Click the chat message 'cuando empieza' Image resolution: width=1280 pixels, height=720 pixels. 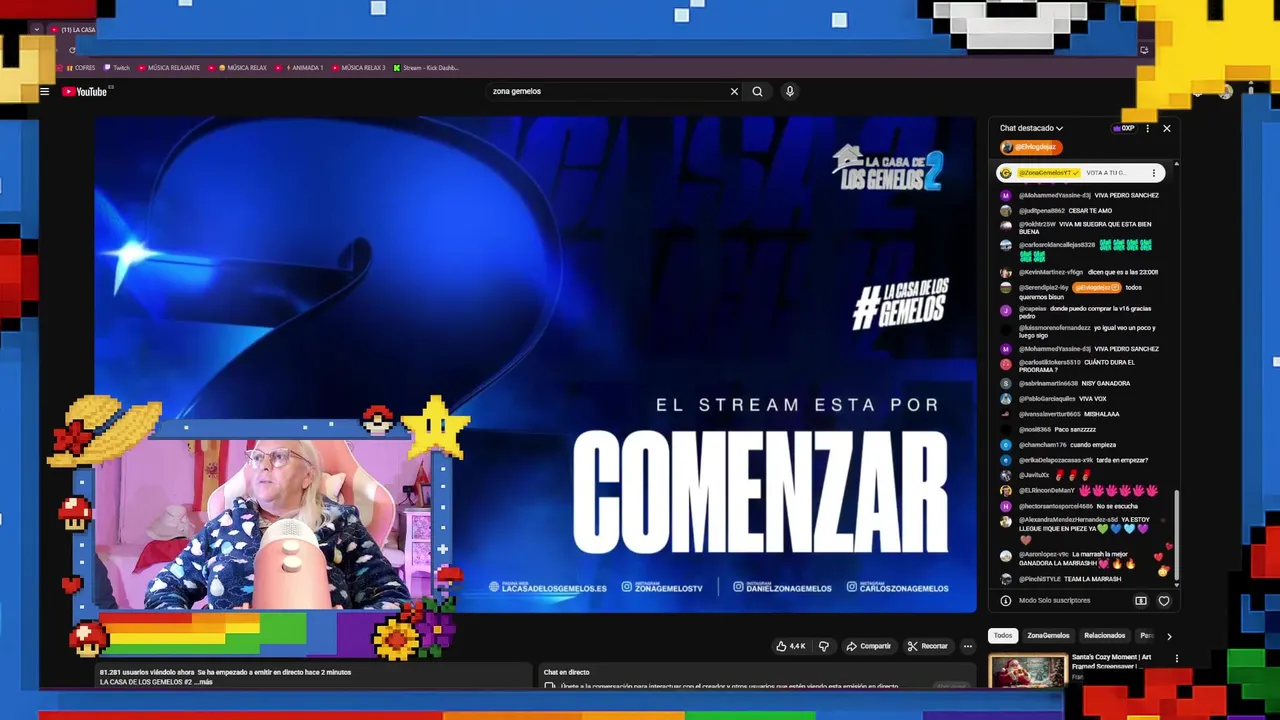(1093, 445)
